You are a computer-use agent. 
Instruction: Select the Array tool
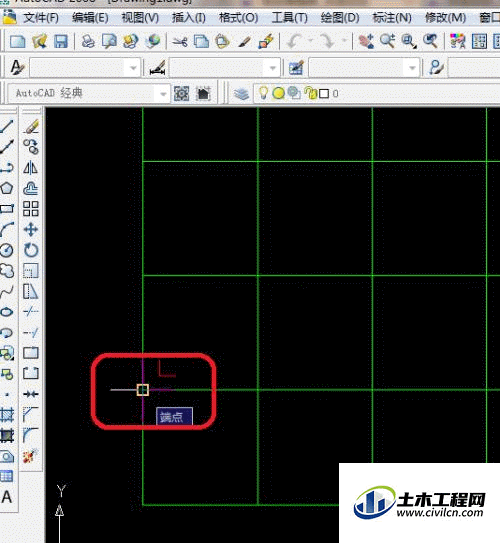(31, 209)
